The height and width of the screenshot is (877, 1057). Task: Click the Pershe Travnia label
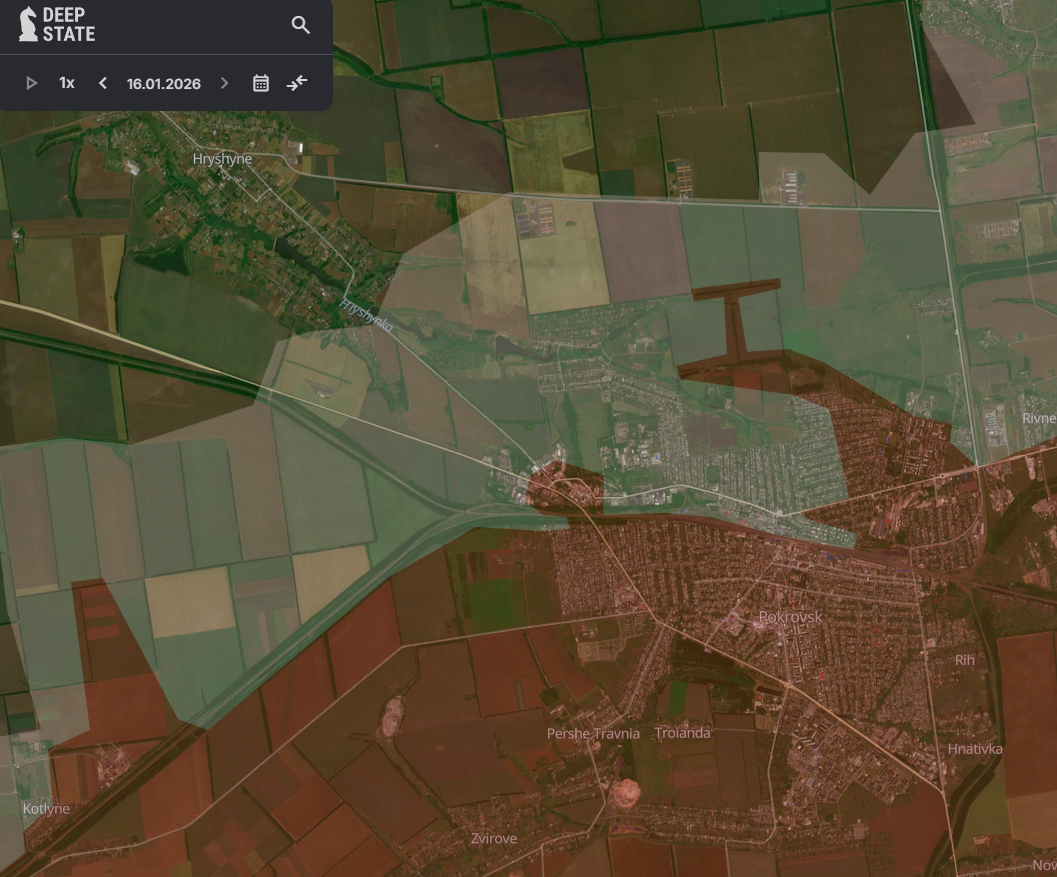tap(593, 733)
